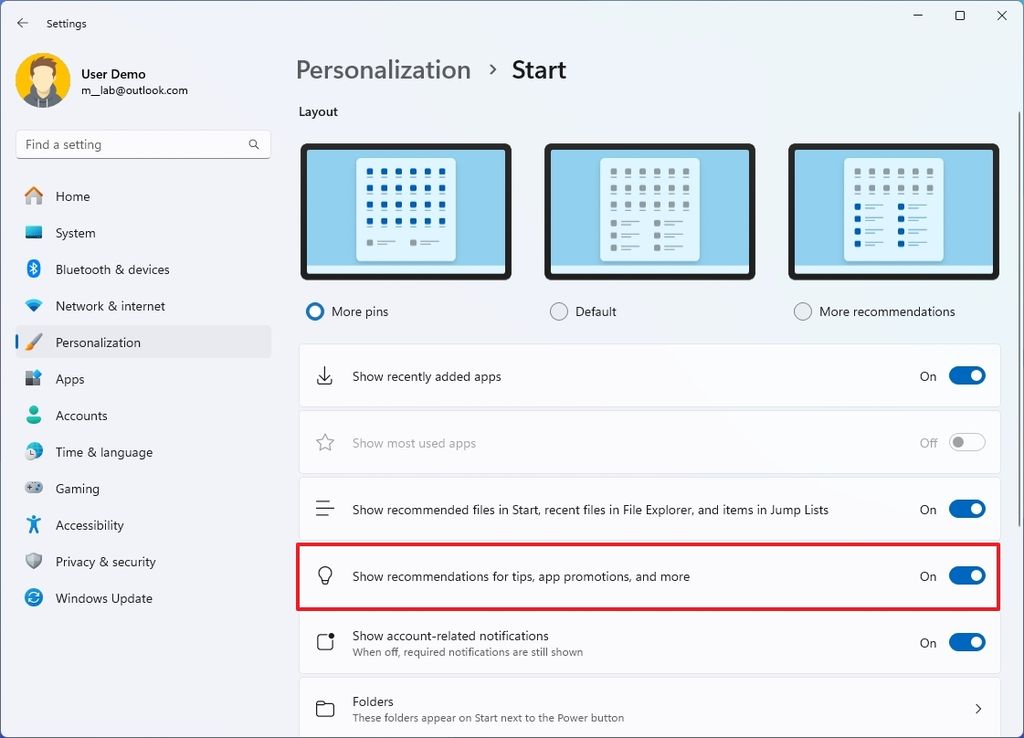Go back using the back arrow

22,22
